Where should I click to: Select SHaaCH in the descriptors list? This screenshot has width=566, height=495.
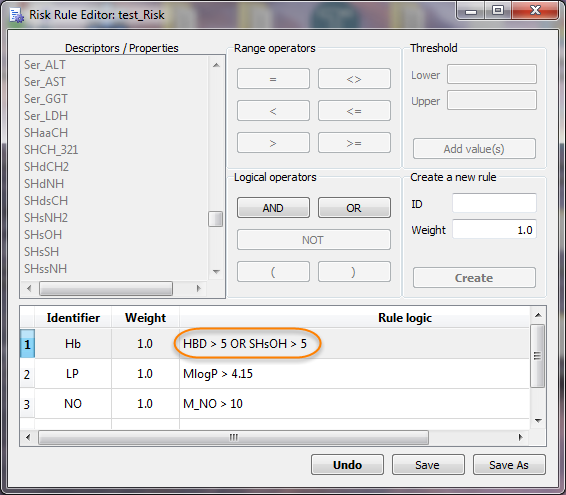click(x=46, y=133)
